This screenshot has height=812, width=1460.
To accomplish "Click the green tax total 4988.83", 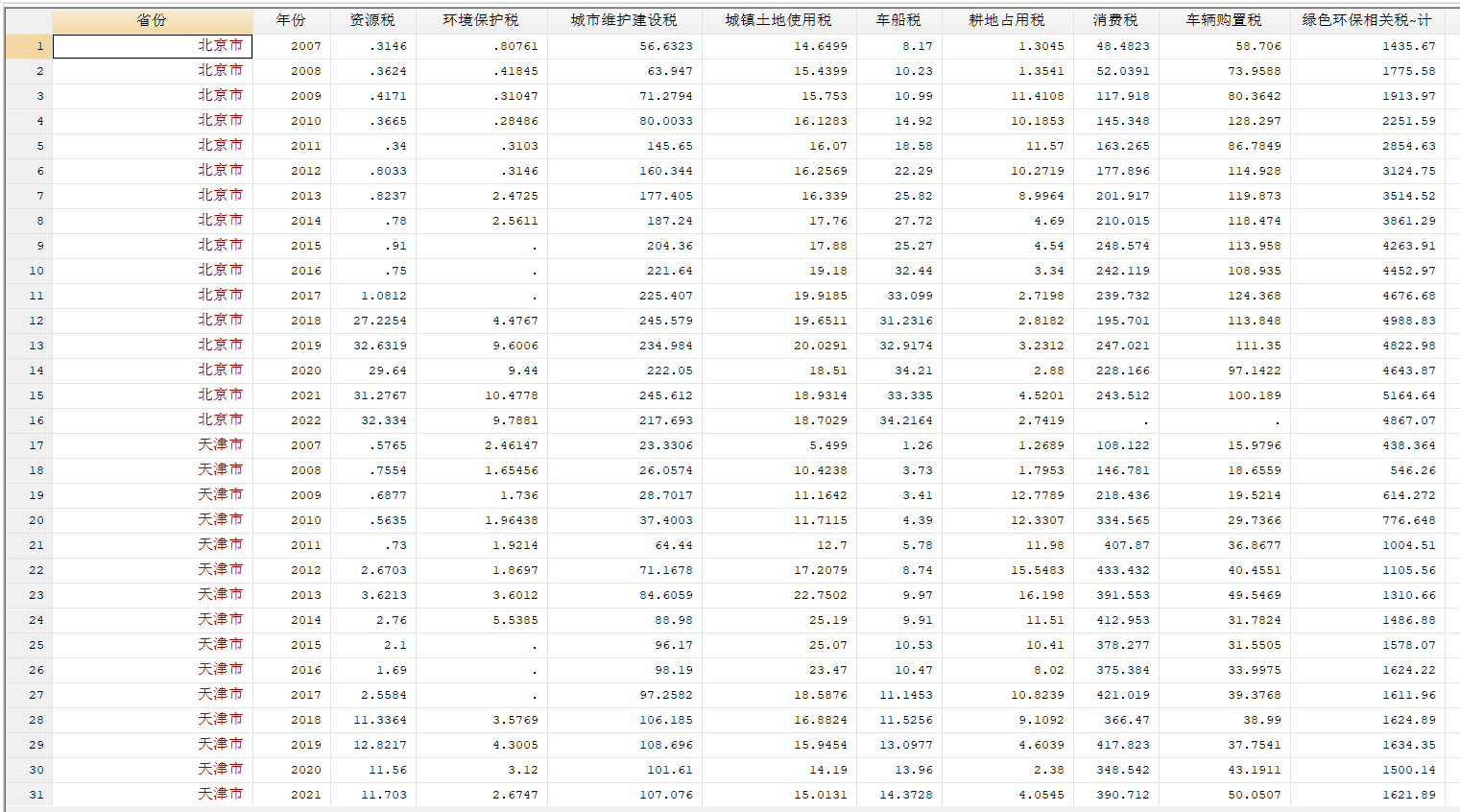I will coord(1367,321).
